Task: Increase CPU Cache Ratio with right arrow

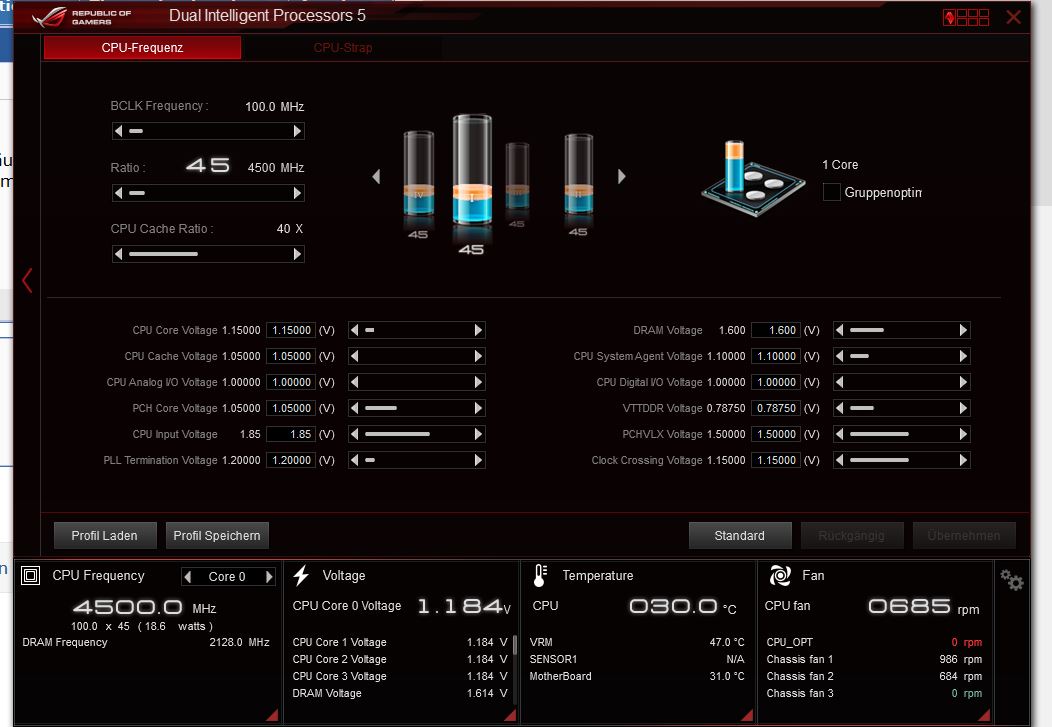Action: (297, 254)
